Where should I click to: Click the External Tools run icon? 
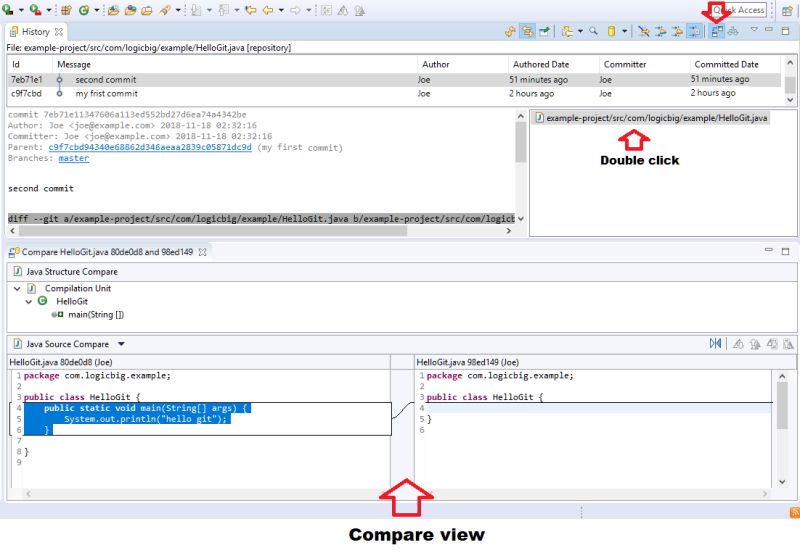point(36,10)
